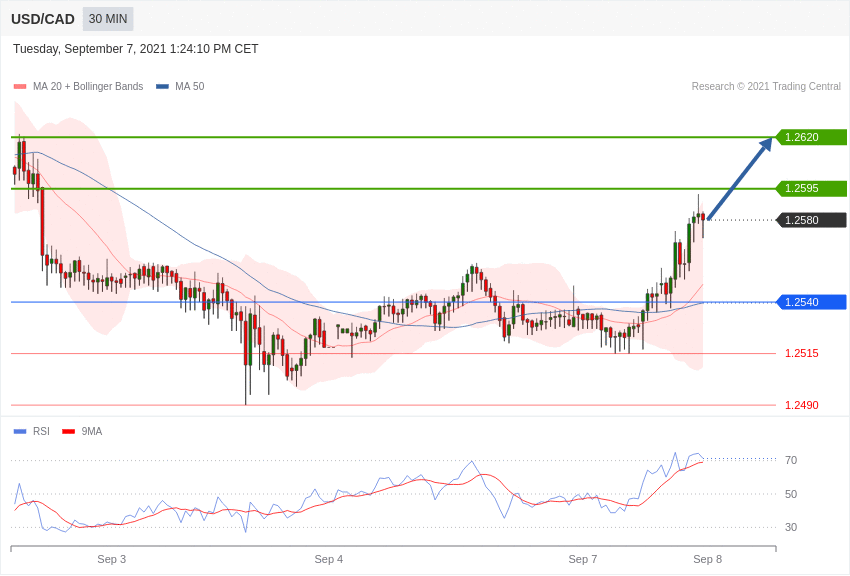The width and height of the screenshot is (850, 576).
Task: Click the 1.2580 current price tag
Action: (812, 220)
